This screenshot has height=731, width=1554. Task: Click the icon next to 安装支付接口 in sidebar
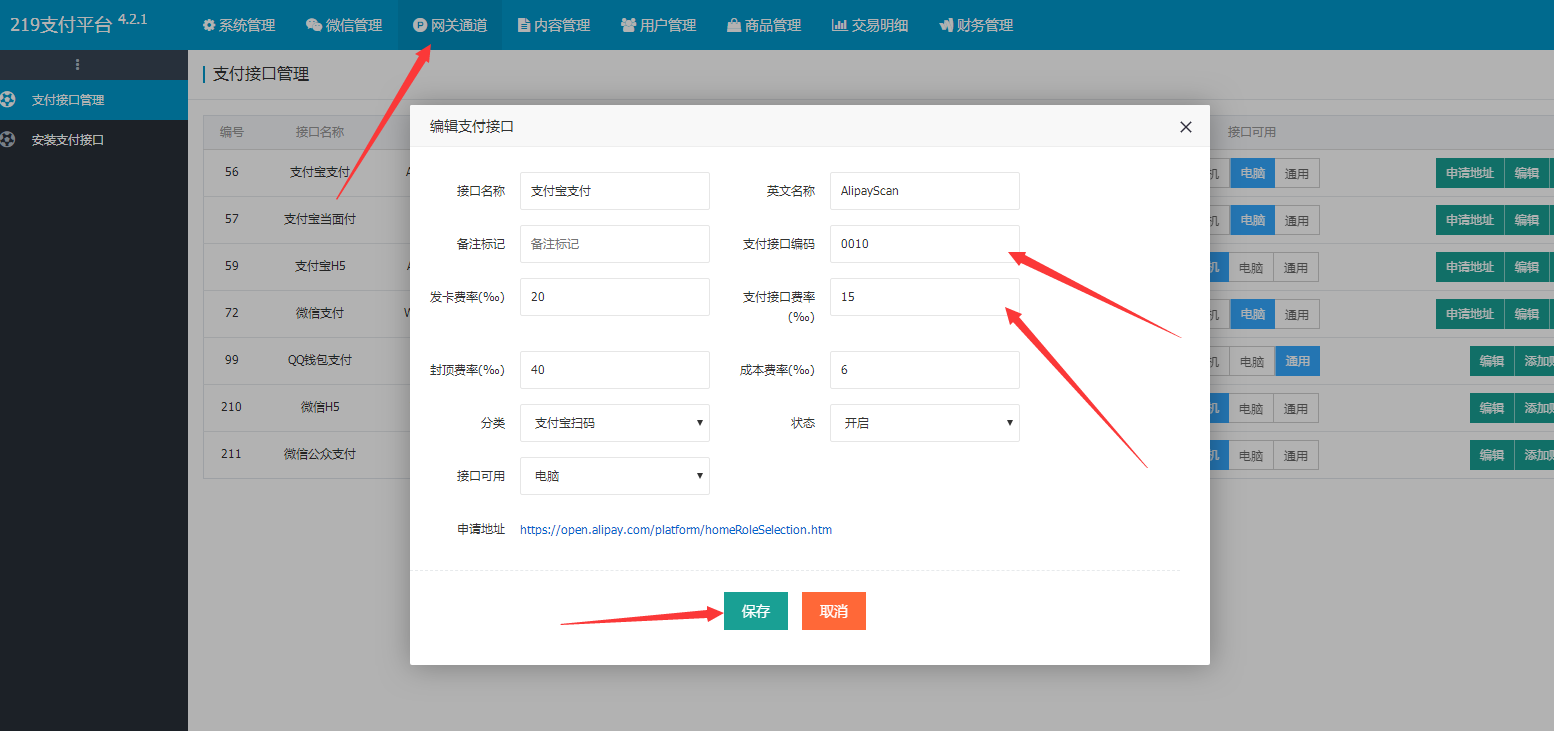pos(9,139)
